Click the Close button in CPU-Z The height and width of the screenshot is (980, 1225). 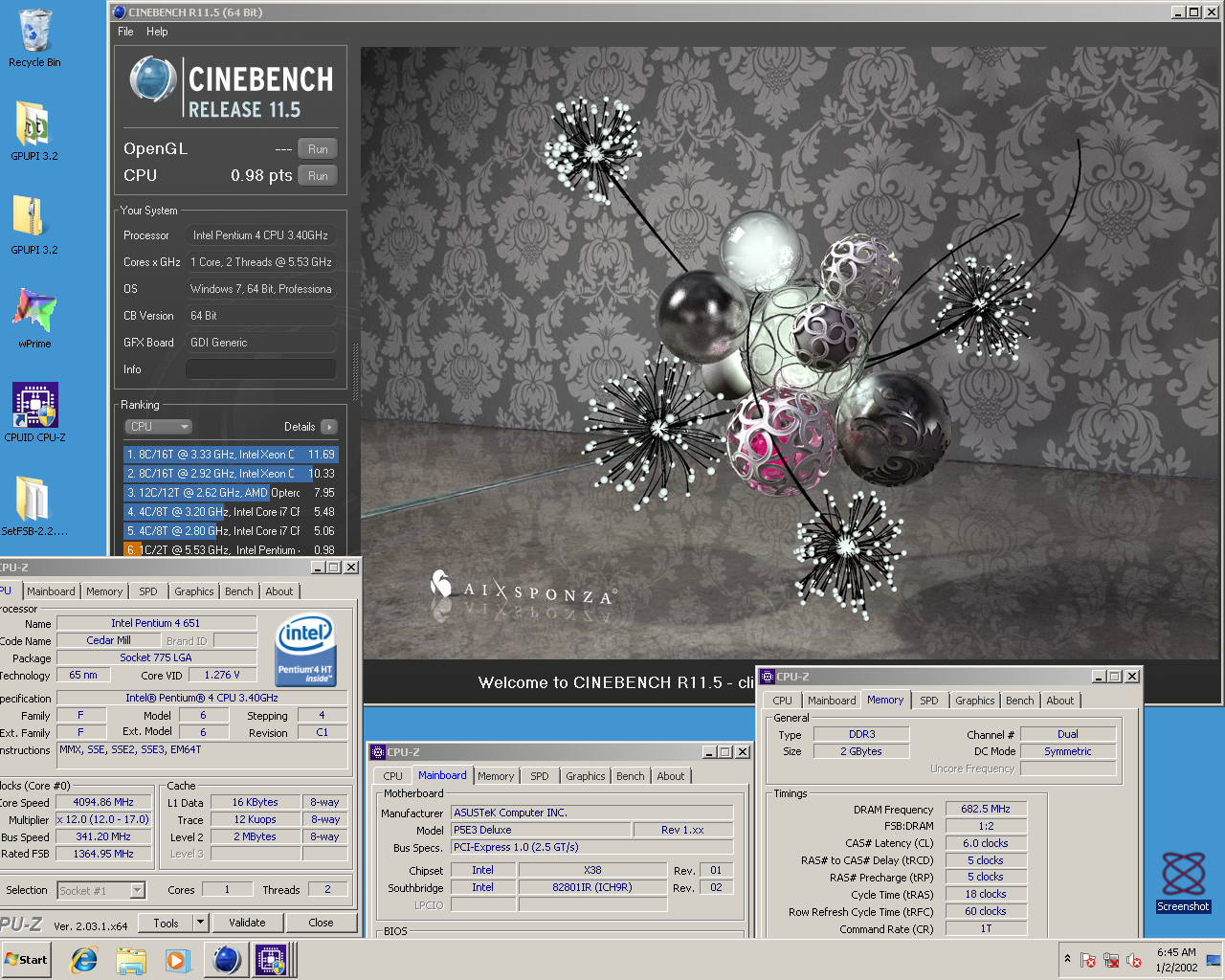[x=322, y=923]
